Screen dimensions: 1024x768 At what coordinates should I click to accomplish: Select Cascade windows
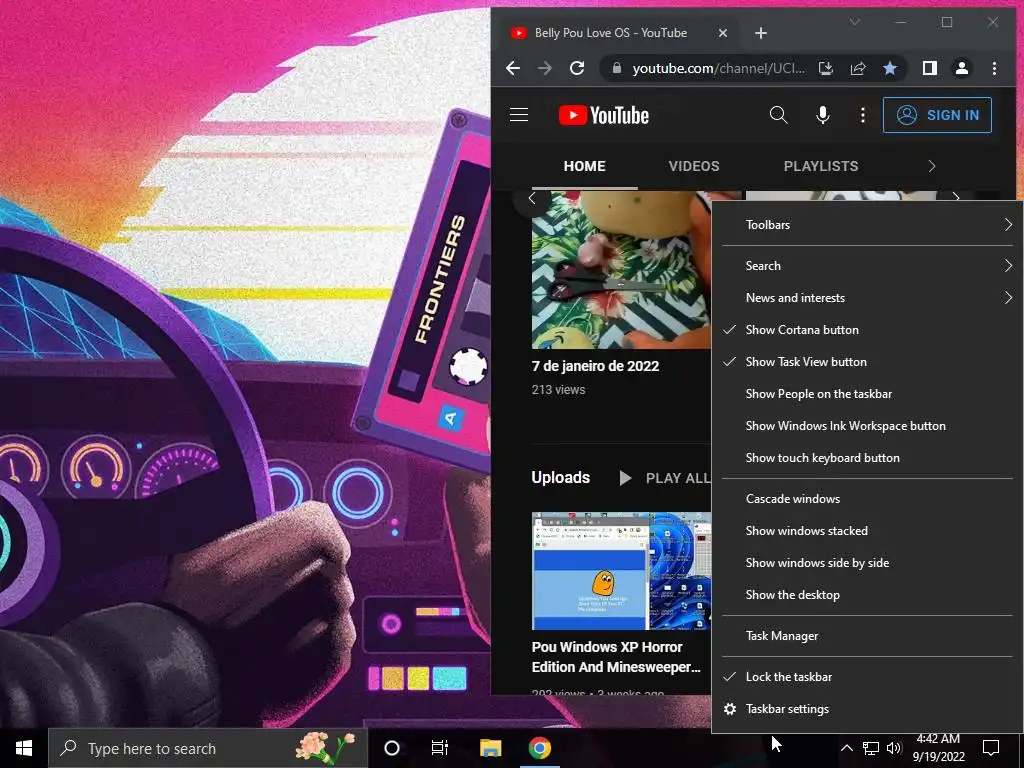866,499
